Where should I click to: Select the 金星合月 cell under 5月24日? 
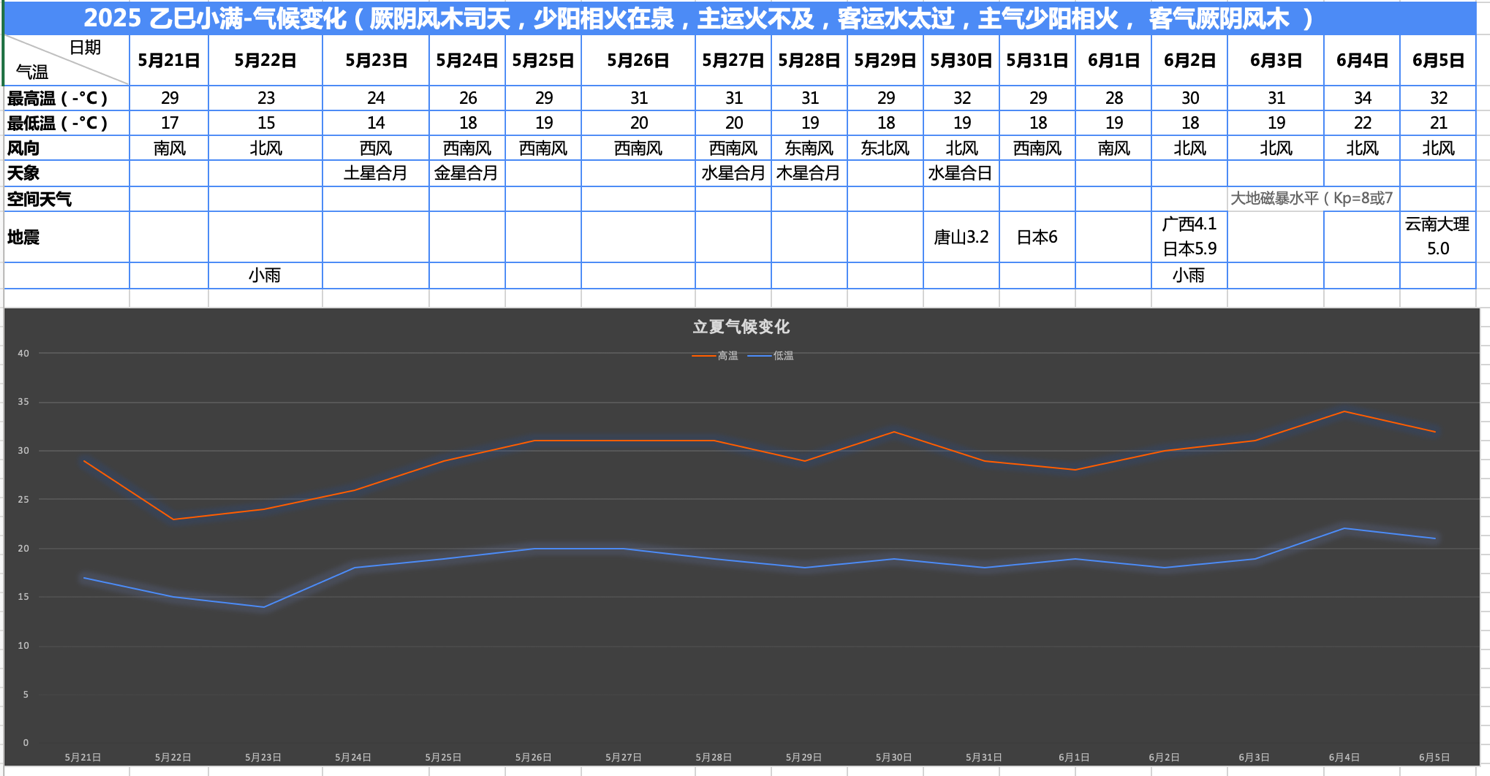click(467, 173)
